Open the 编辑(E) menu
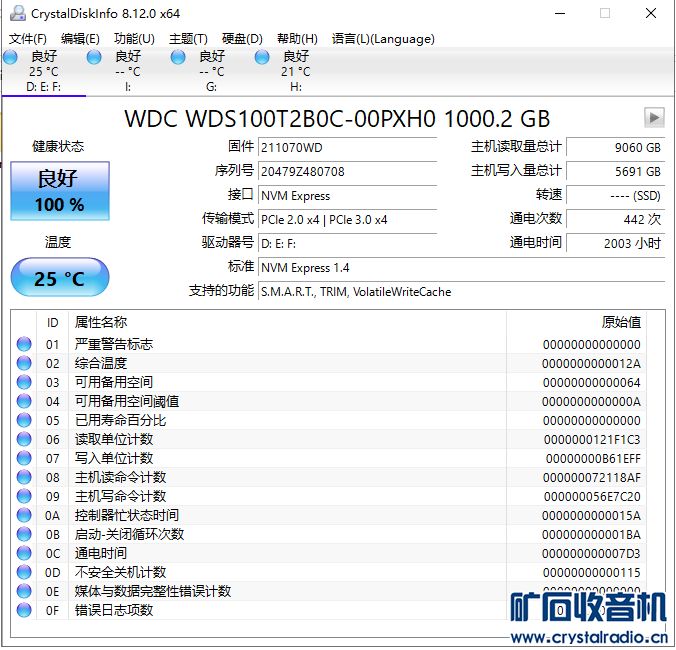This screenshot has width=676, height=650. (80, 39)
